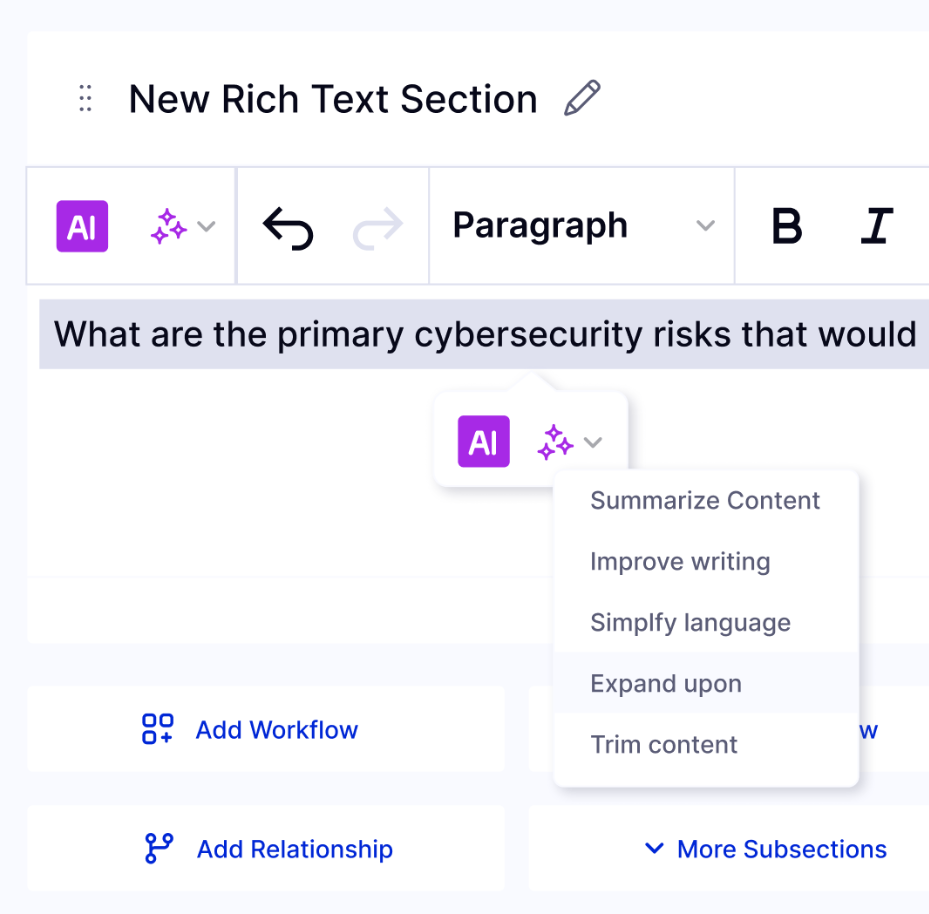
Task: Click the Undo arrow icon
Action: [287, 225]
